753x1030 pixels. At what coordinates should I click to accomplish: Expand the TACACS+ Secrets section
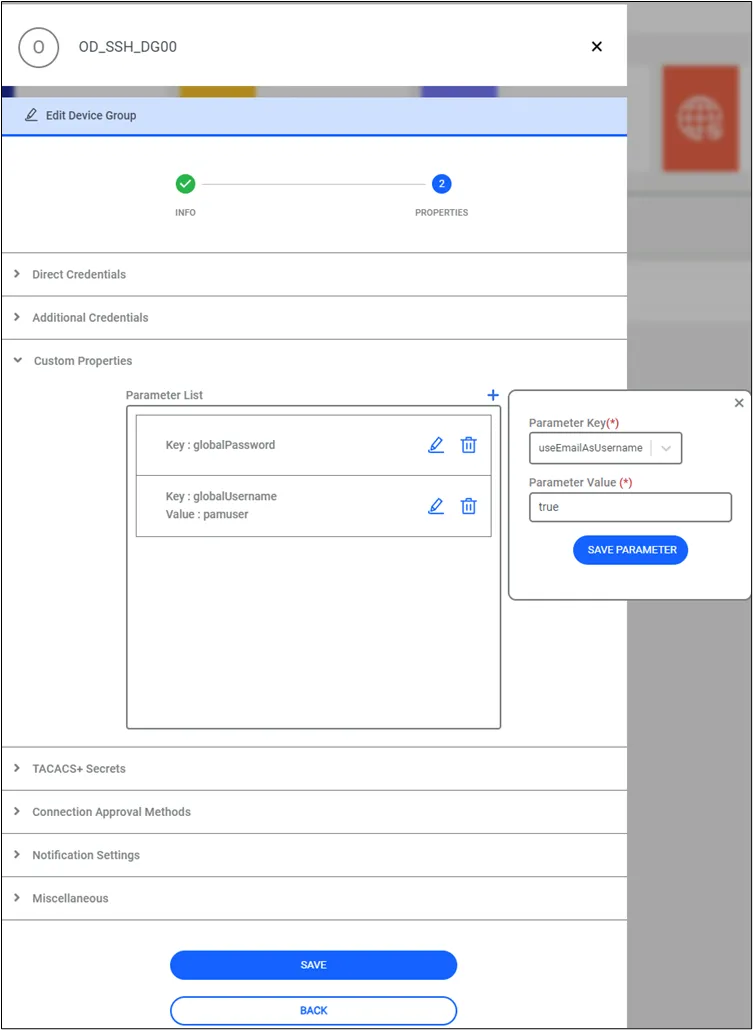tap(314, 768)
